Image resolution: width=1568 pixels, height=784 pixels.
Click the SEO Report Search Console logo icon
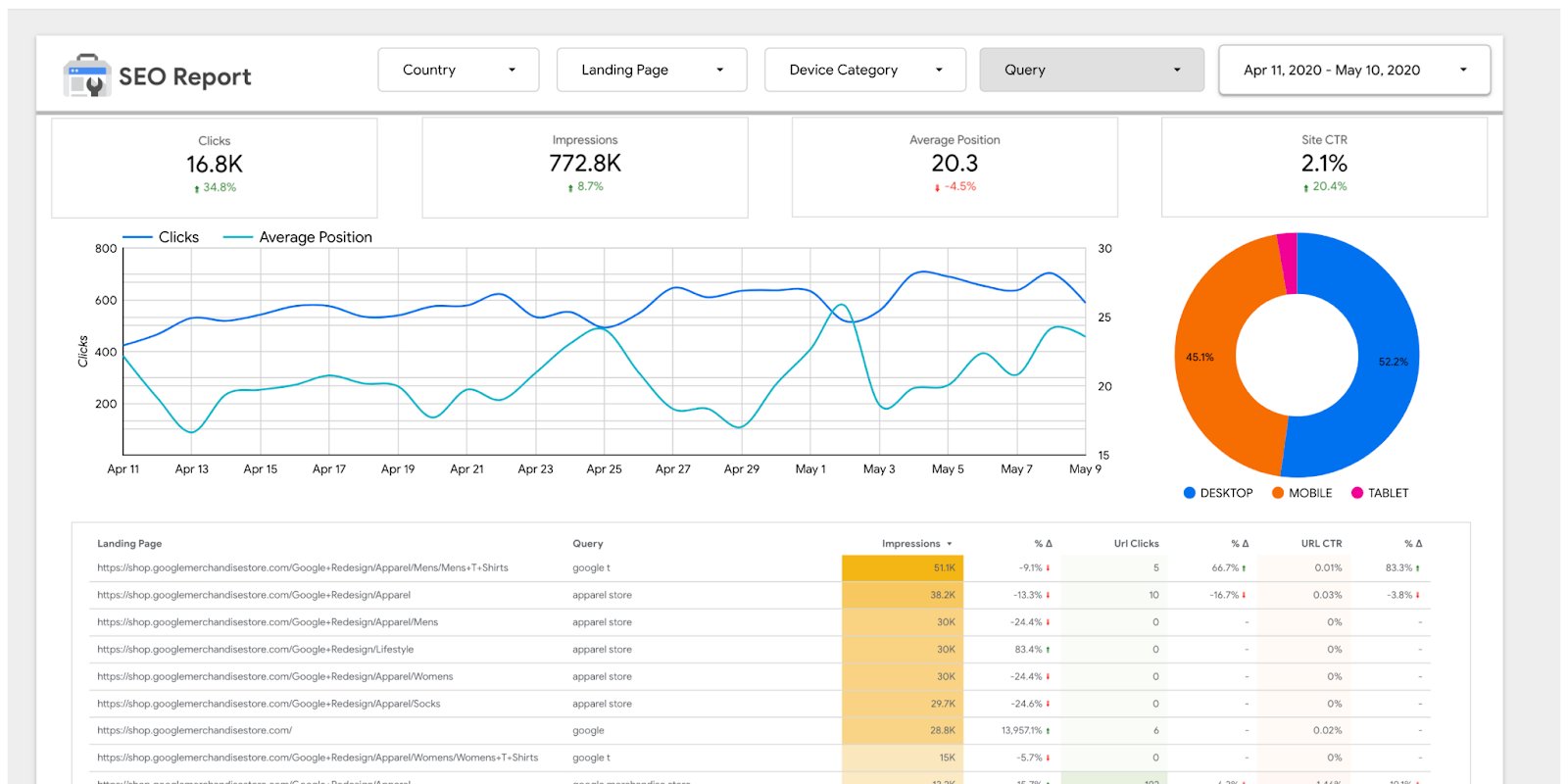[86, 75]
